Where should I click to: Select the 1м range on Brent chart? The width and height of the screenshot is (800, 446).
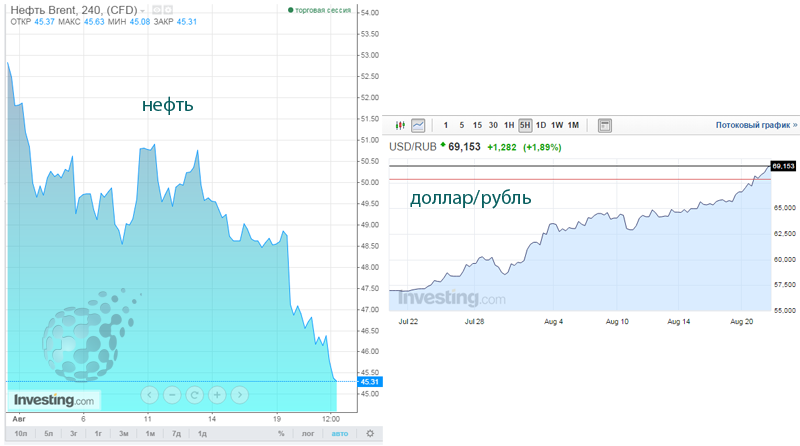[150, 434]
